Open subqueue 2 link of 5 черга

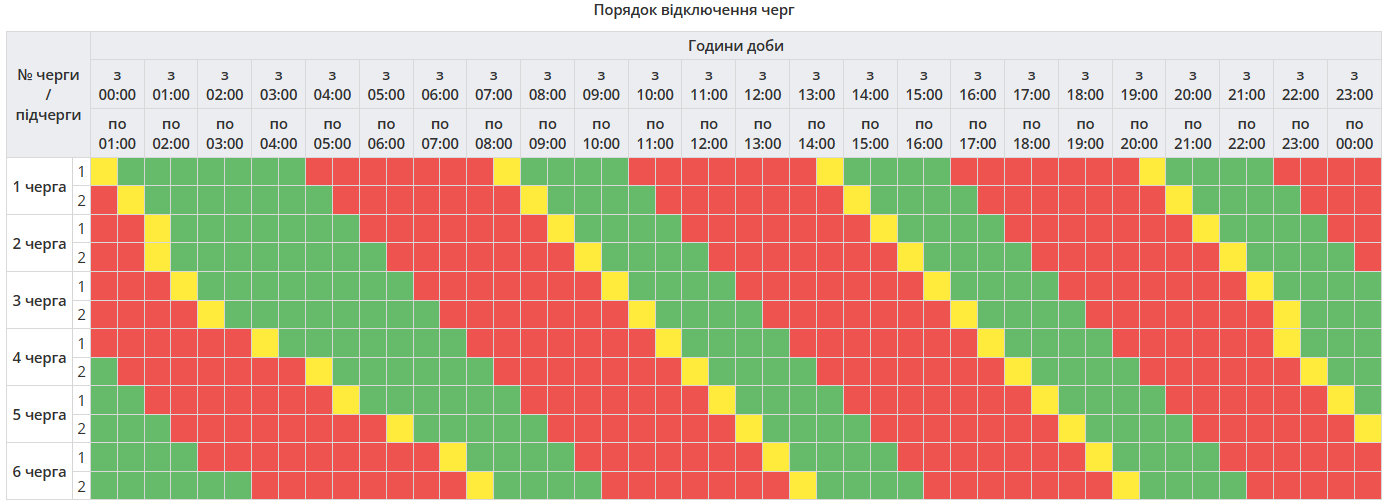[x=81, y=429]
